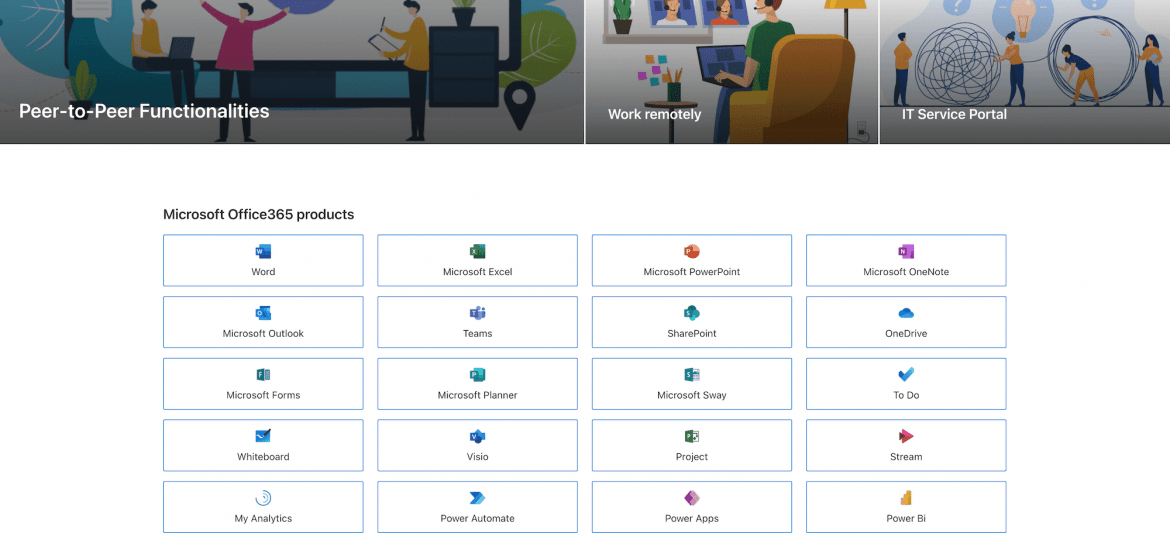Viewport: 1170px width, 540px height.
Task: Click the Whiteboard app icon
Action: click(x=263, y=436)
